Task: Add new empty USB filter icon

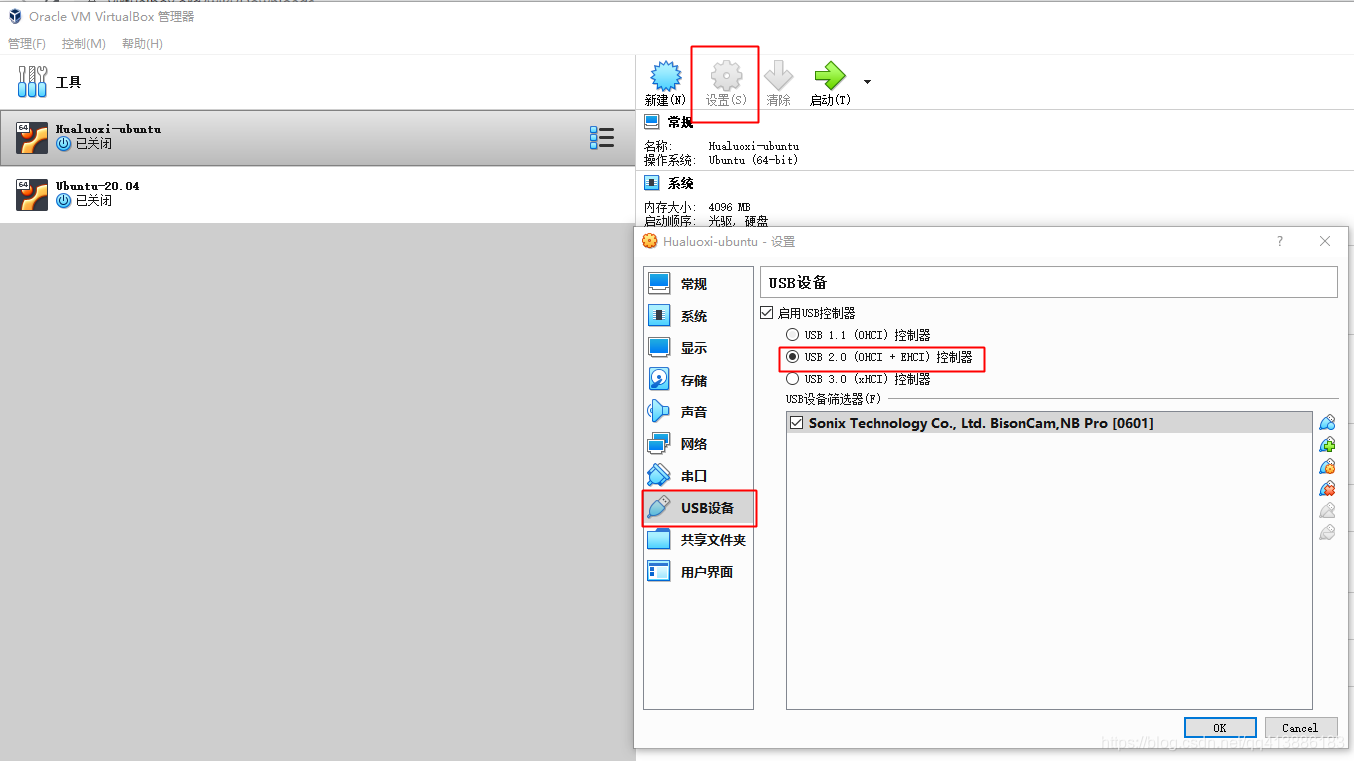Action: click(x=1327, y=423)
